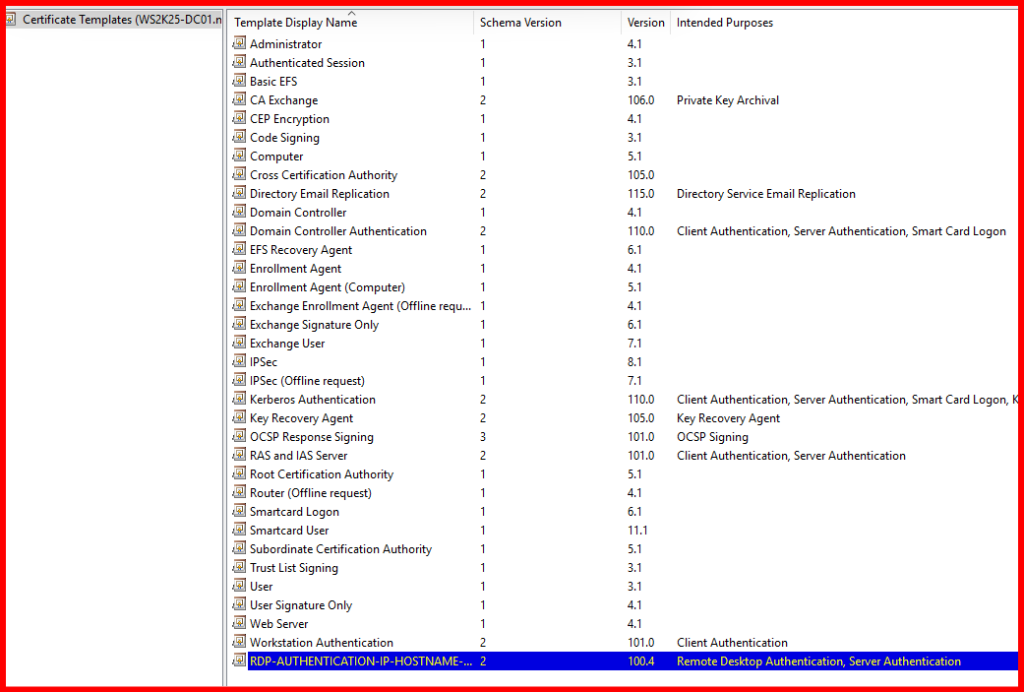Click version 8.1 of IPSec
This screenshot has height=692, width=1024.
(634, 362)
